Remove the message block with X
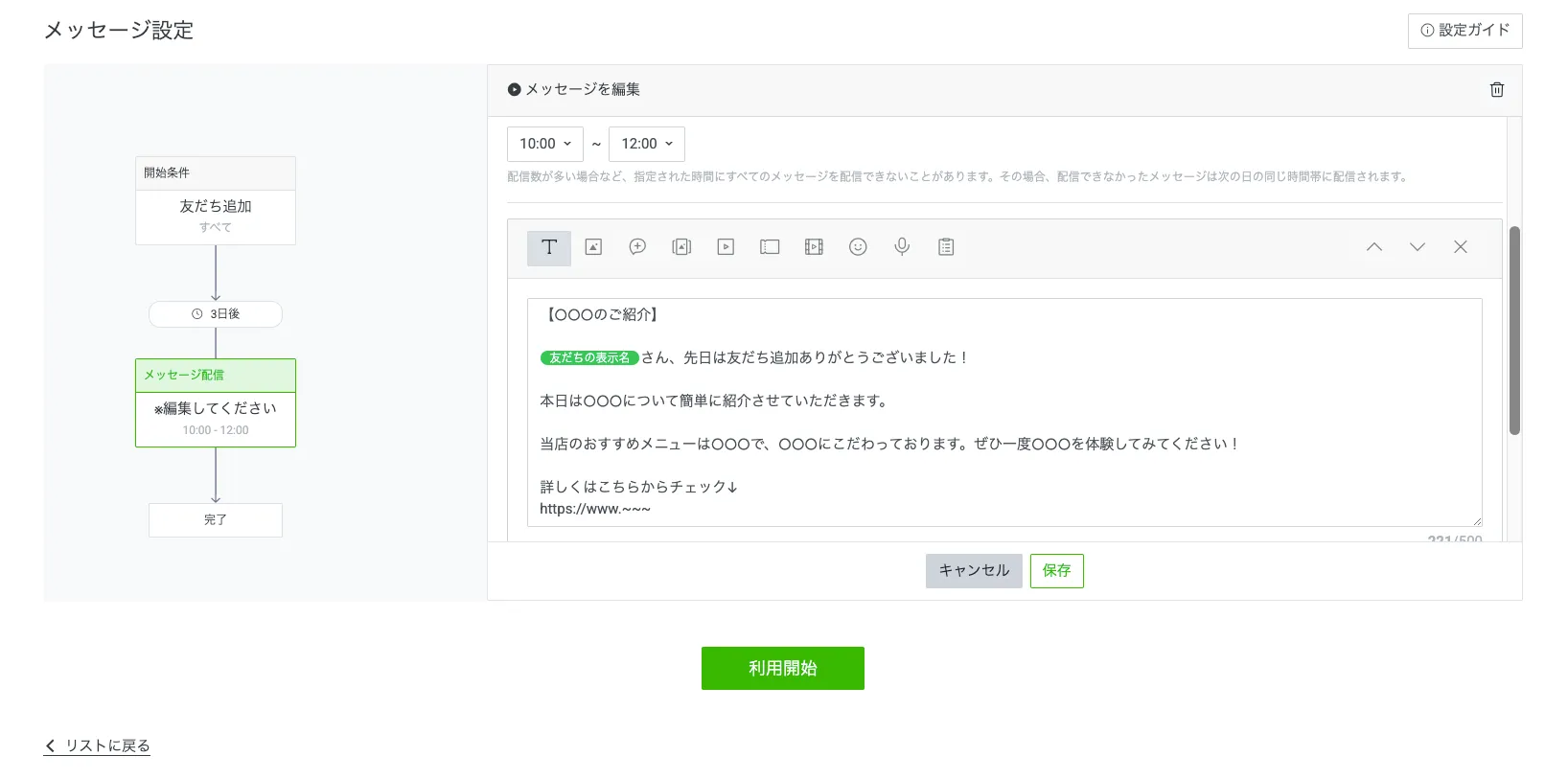The width and height of the screenshot is (1568, 779). pos(1460,247)
